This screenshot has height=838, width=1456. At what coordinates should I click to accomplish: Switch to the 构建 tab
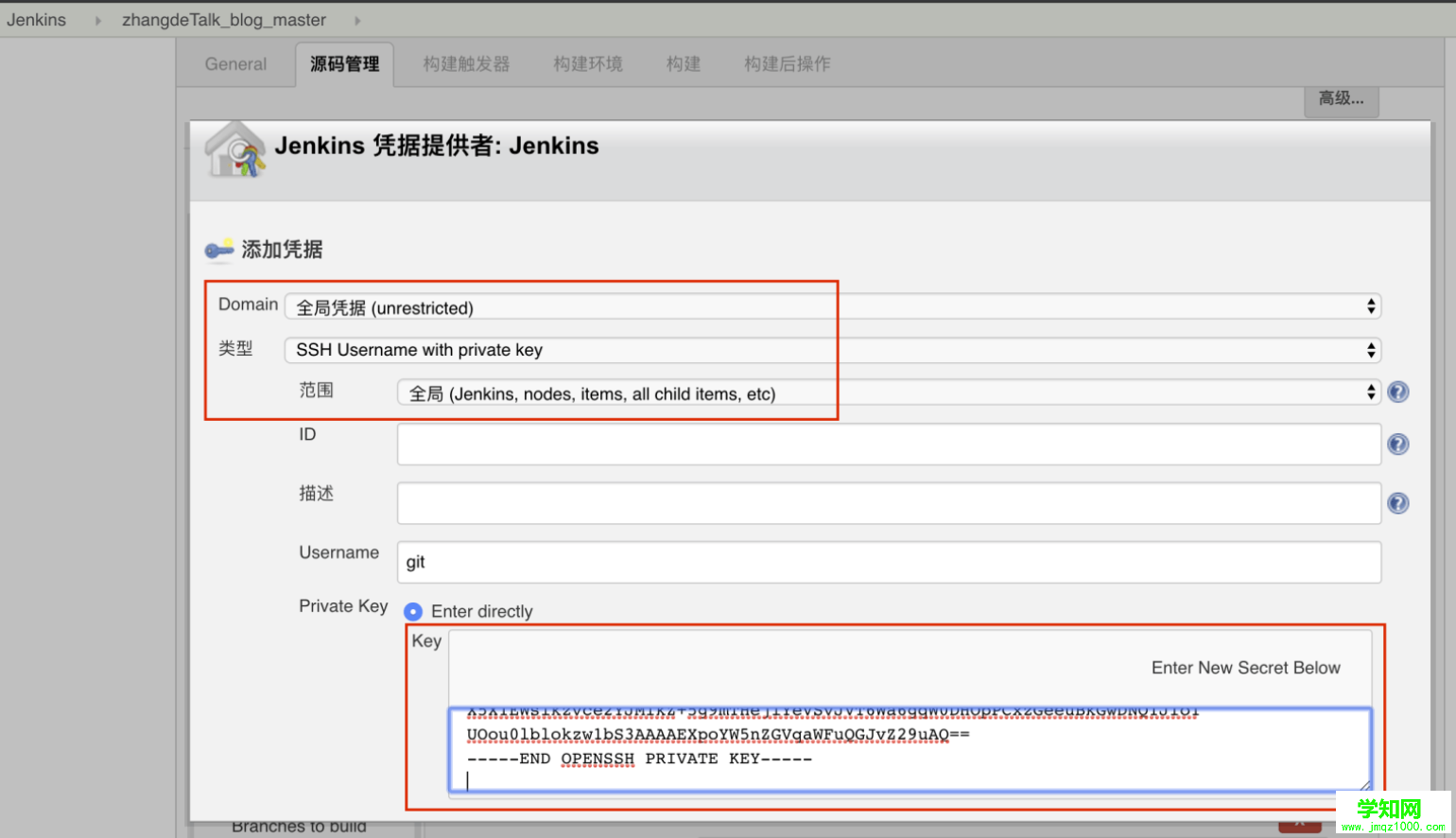pyautogui.click(x=684, y=64)
